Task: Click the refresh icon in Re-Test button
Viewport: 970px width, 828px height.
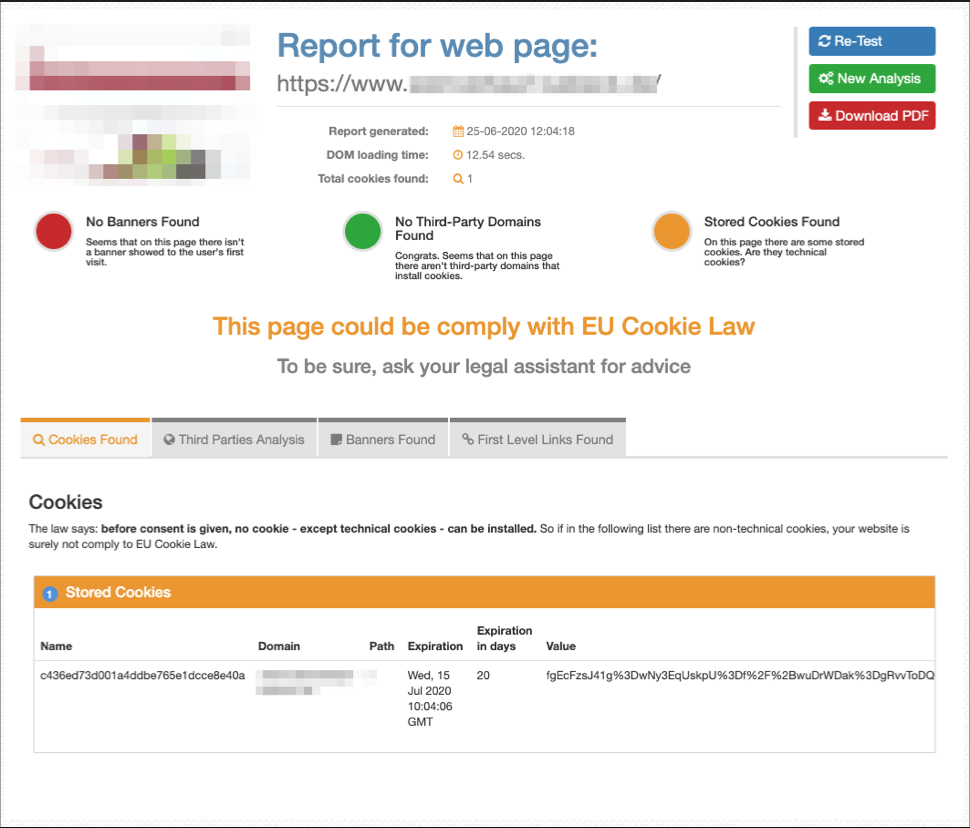Action: coord(824,41)
